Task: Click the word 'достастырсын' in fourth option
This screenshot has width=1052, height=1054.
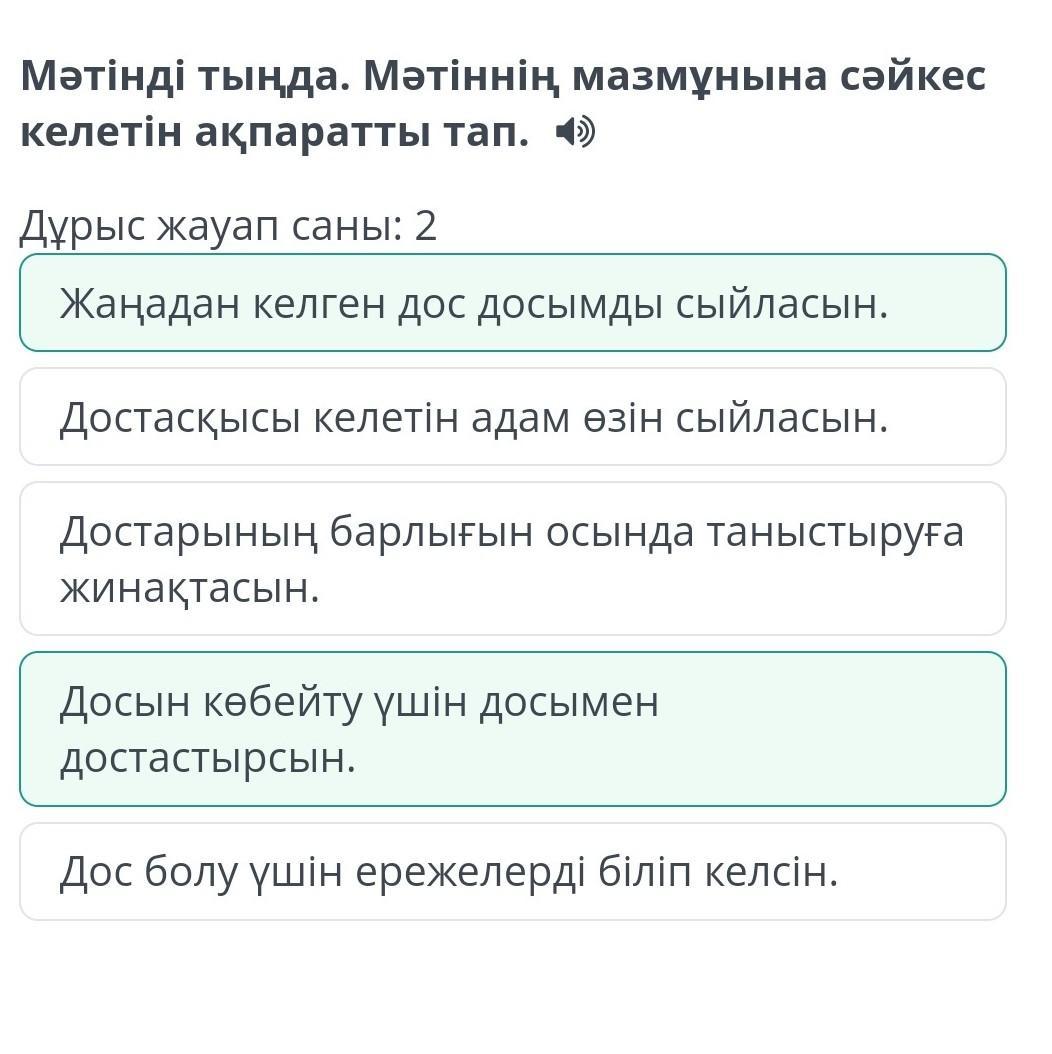Action: tap(208, 759)
